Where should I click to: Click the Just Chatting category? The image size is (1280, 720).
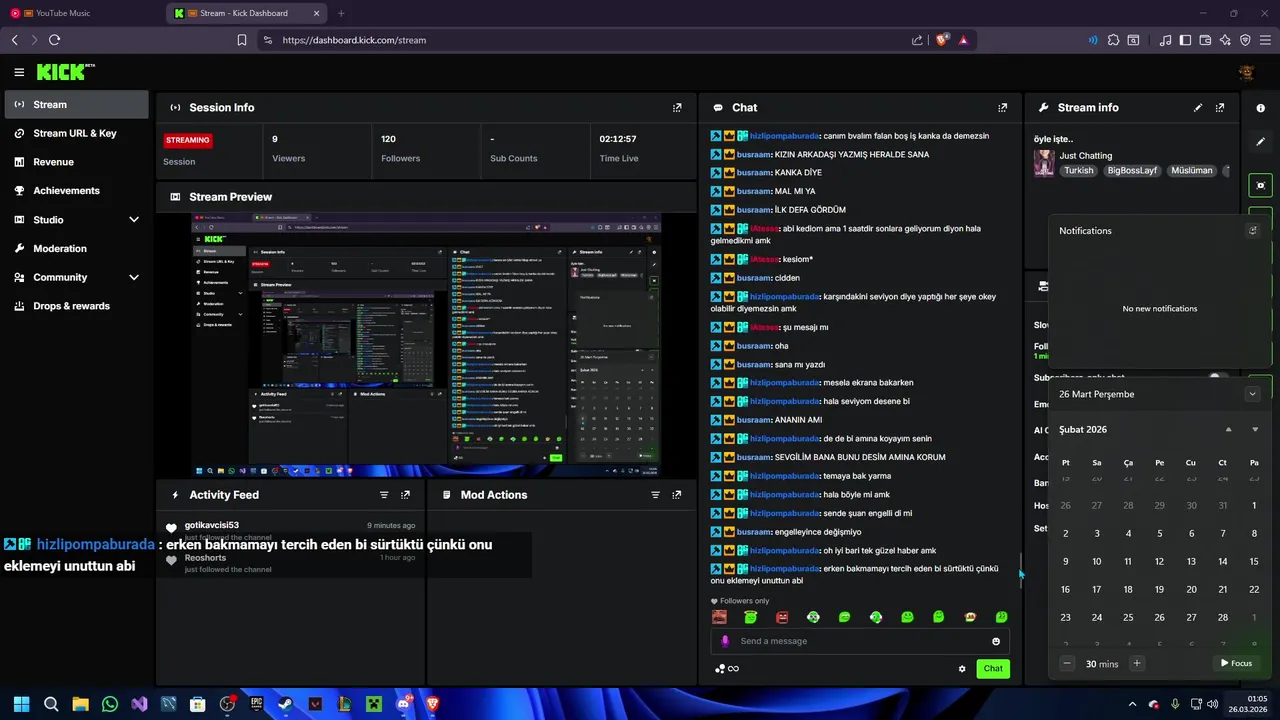click(1086, 156)
